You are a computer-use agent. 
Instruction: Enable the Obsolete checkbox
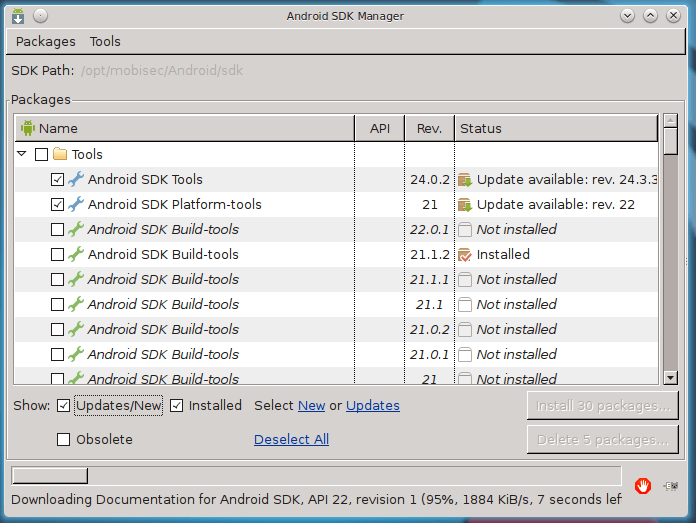(64, 440)
